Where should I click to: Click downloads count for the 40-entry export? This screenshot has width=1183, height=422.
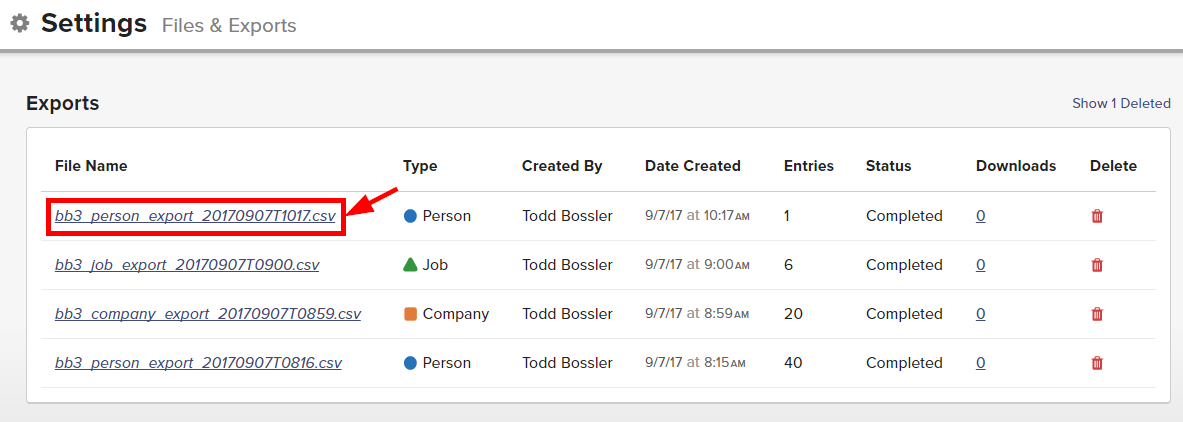(980, 363)
